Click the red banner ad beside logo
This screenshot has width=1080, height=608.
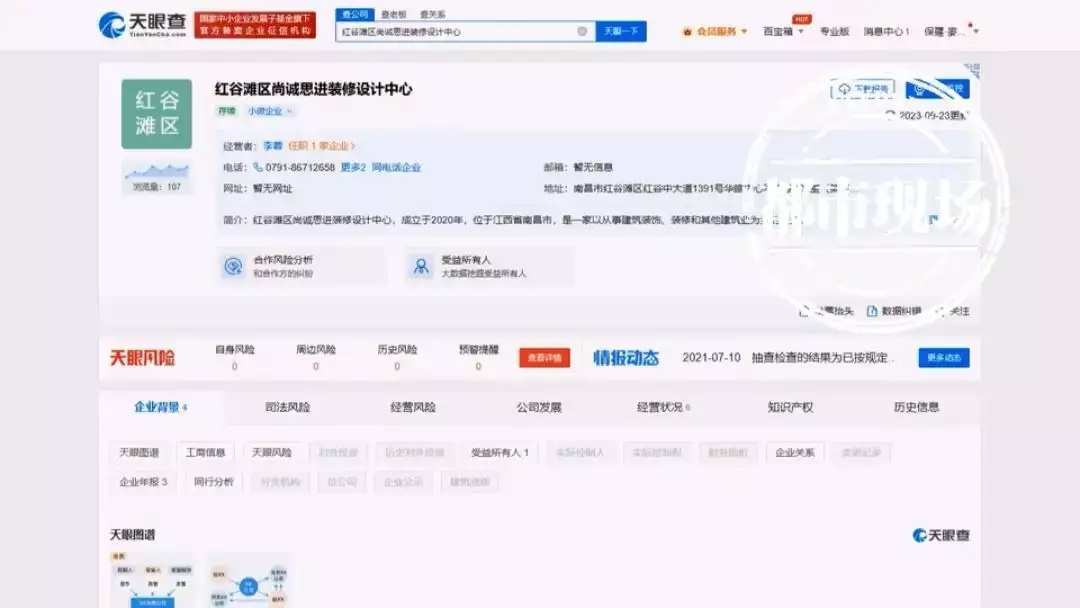point(255,25)
